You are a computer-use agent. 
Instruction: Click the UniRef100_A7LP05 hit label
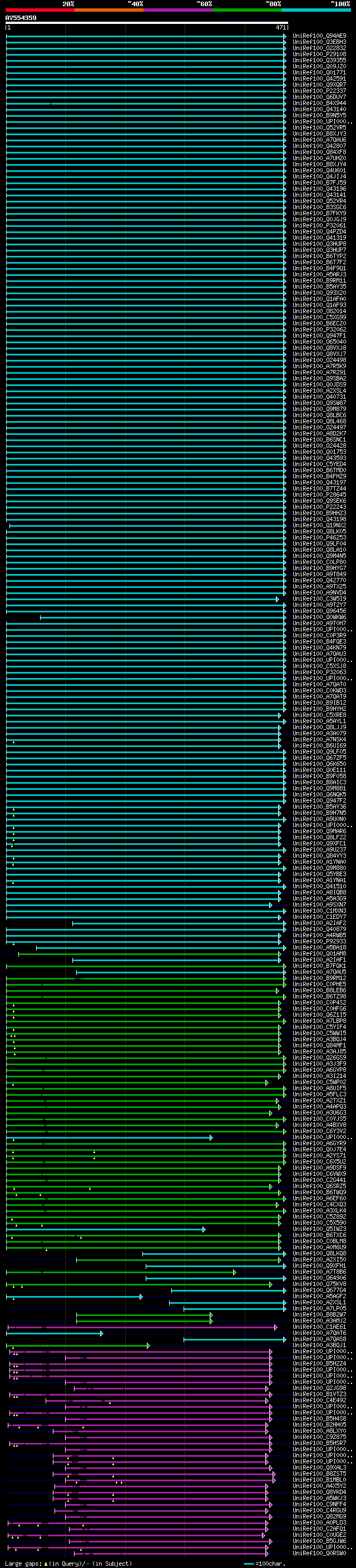[319, 1308]
